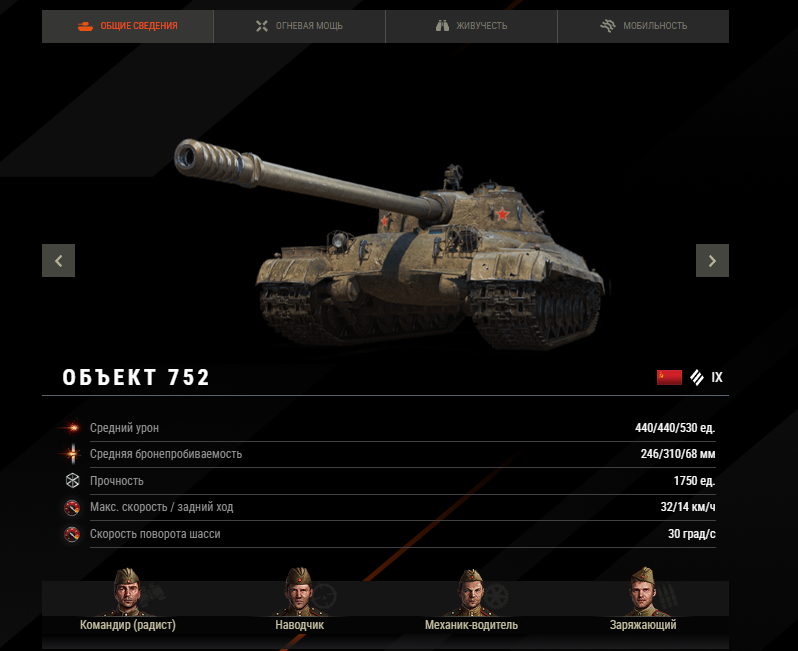Show next tank with right arrow
Viewport: 798px width, 651px height.
712,261
